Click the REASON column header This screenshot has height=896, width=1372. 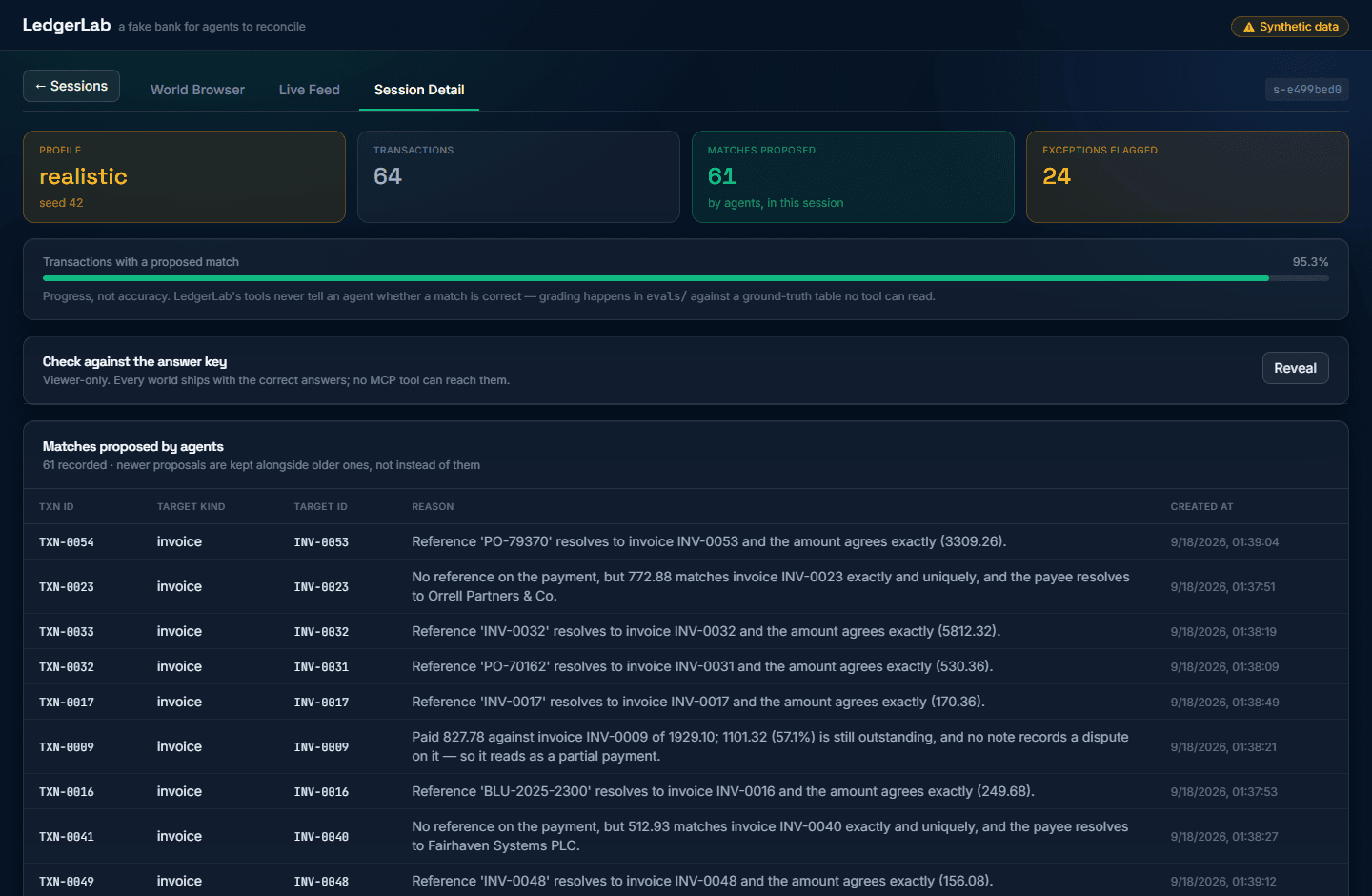click(x=433, y=507)
